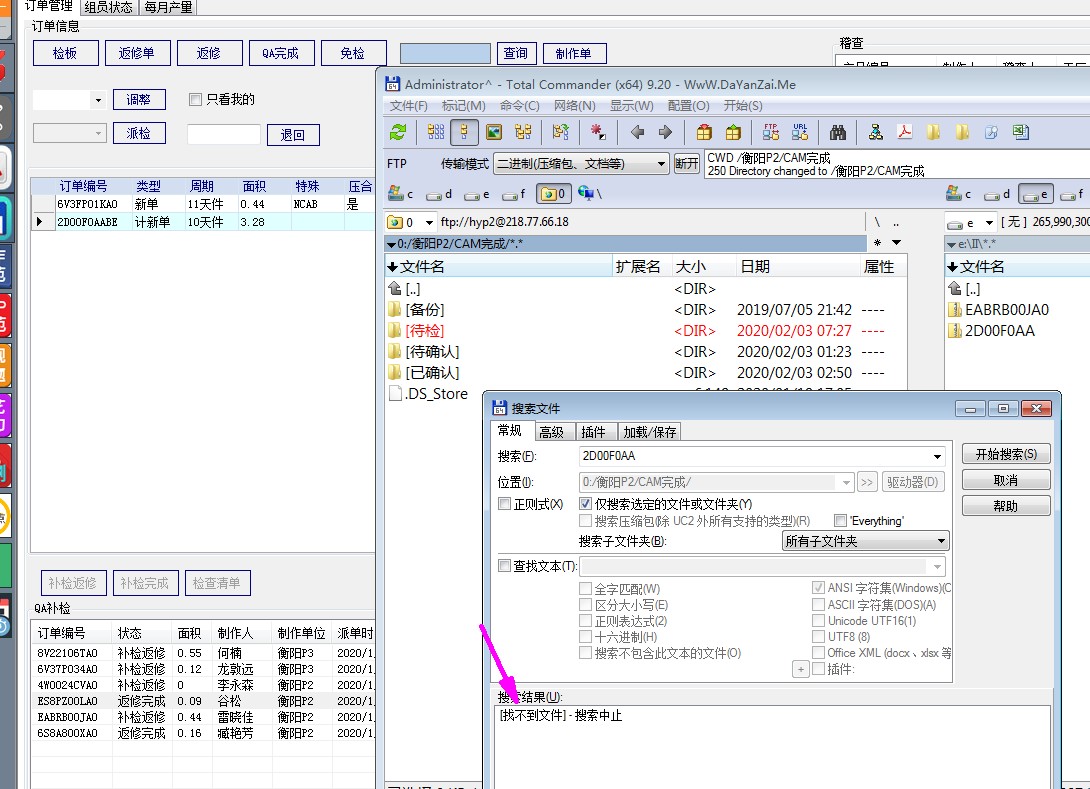This screenshot has width=1090, height=789.
Task: Open the parent [..] entry in FTP panel
Action: pos(413,288)
